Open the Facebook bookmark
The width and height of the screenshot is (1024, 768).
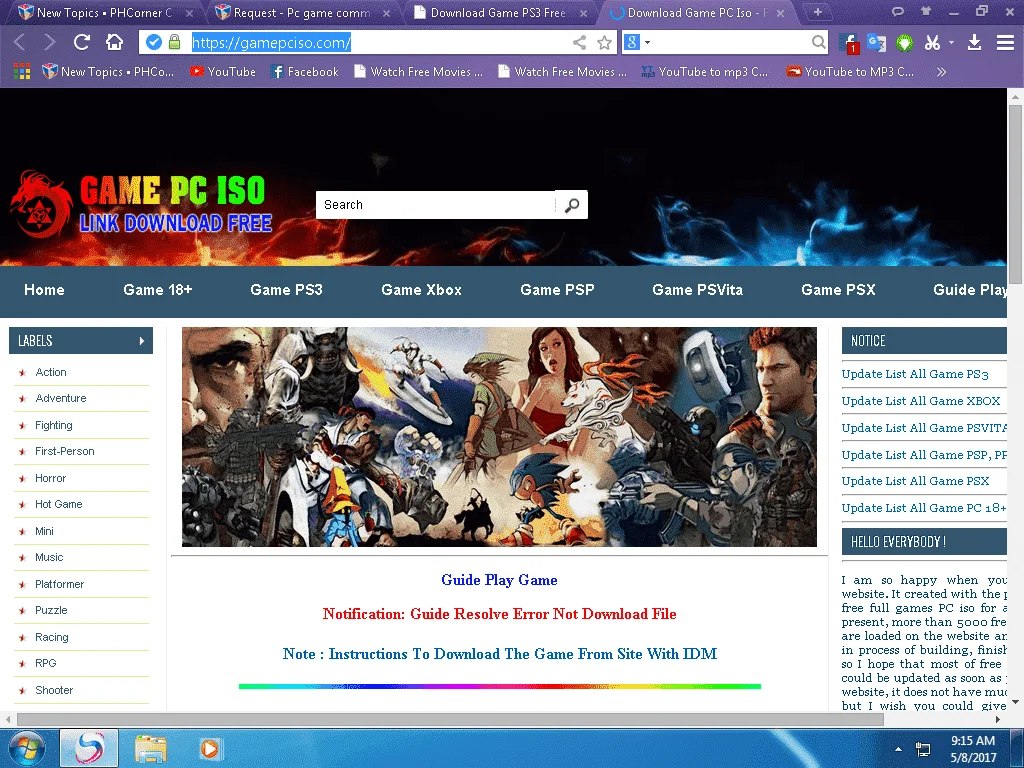click(305, 72)
